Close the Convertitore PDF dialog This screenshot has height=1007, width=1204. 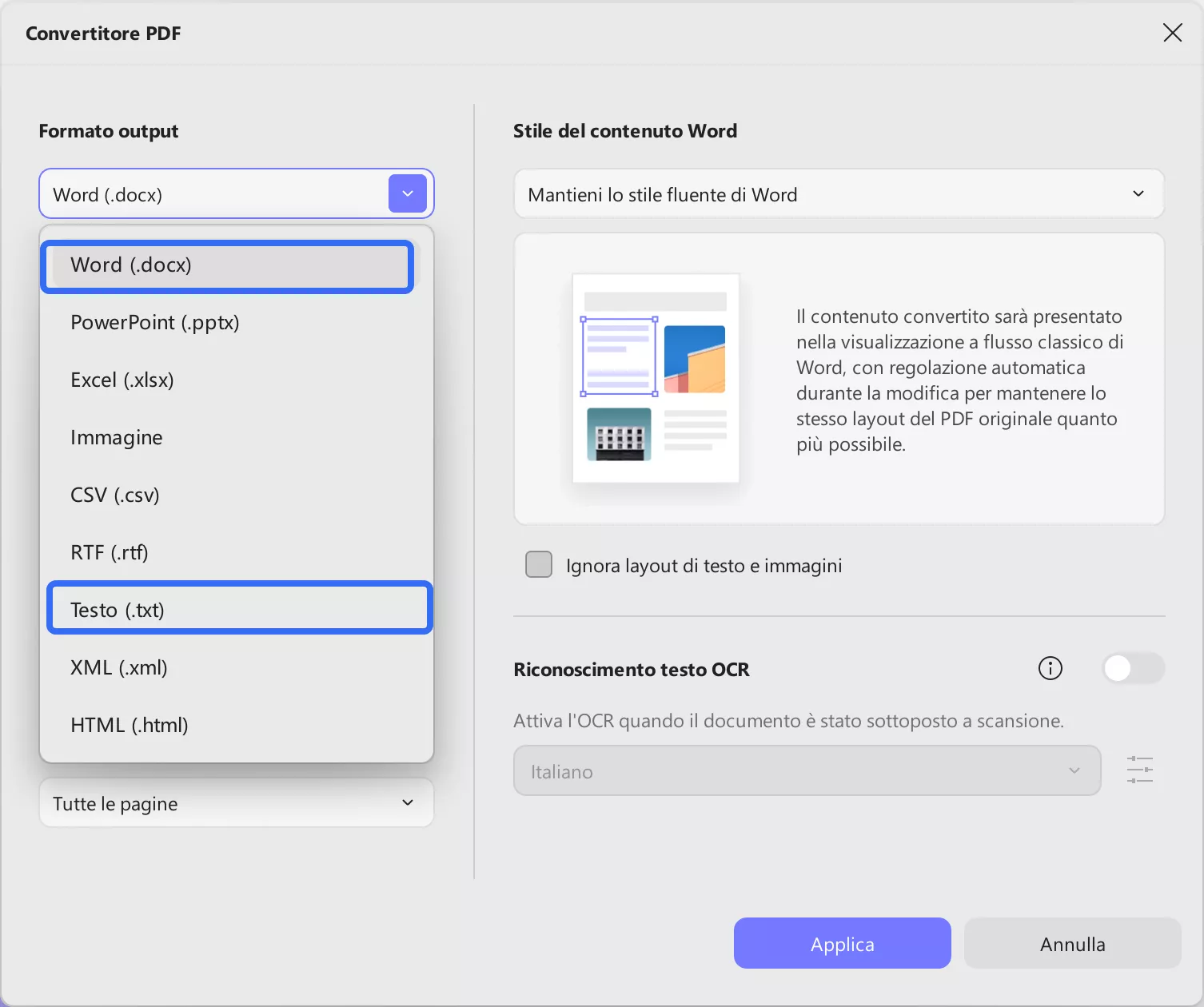[x=1172, y=33]
